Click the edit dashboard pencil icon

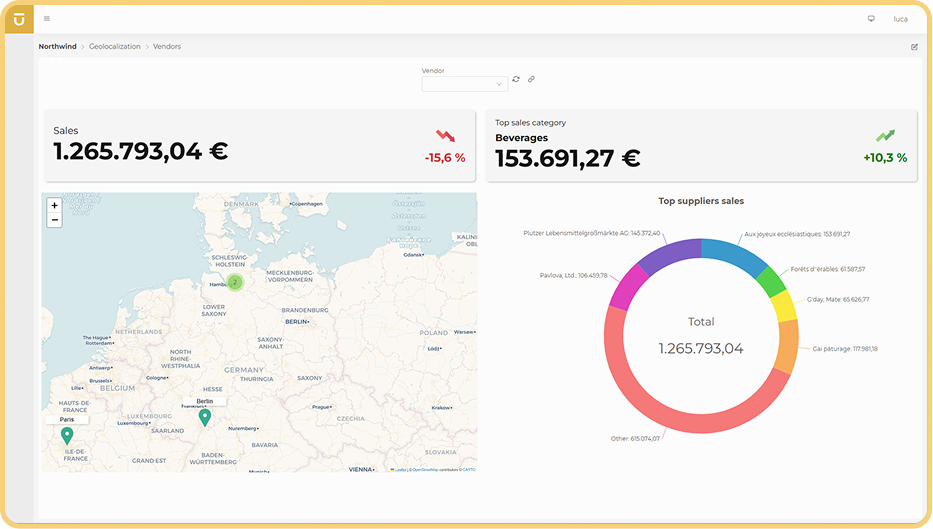pos(914,47)
